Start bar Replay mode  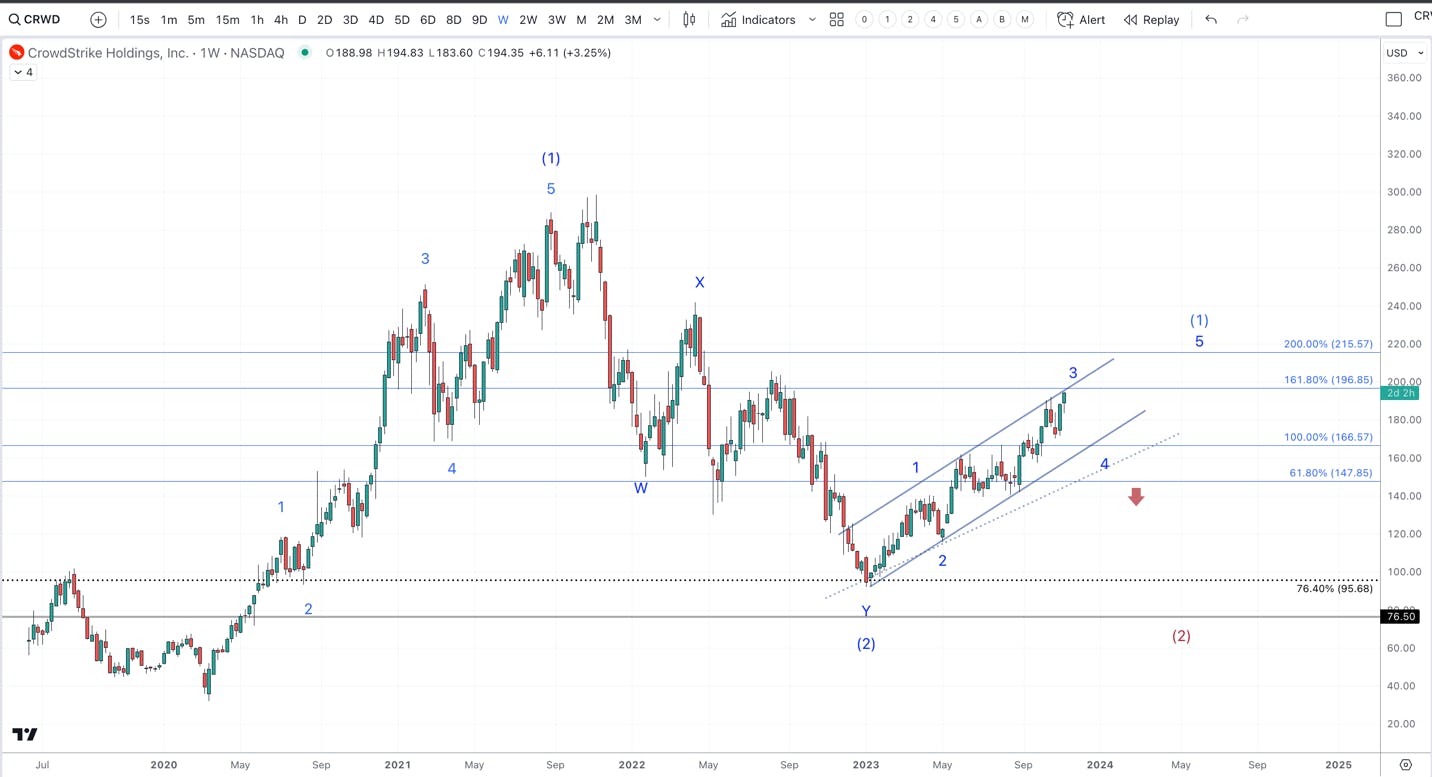click(1151, 19)
